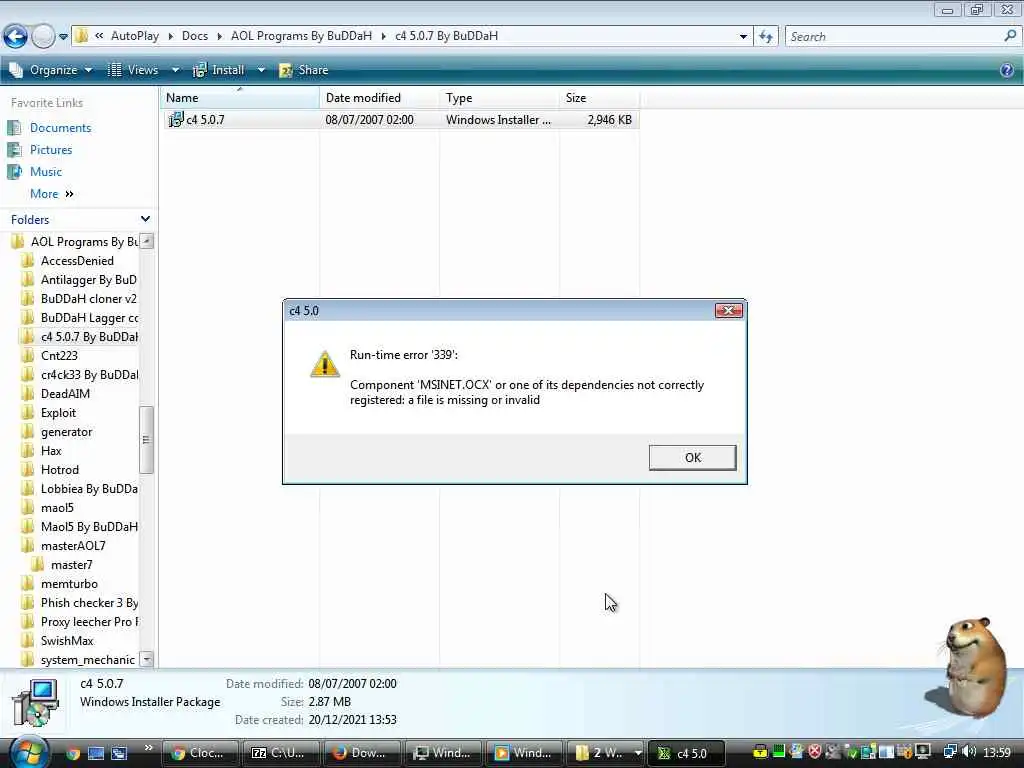Click OK in the c4 5.0 error dialog

tap(692, 458)
